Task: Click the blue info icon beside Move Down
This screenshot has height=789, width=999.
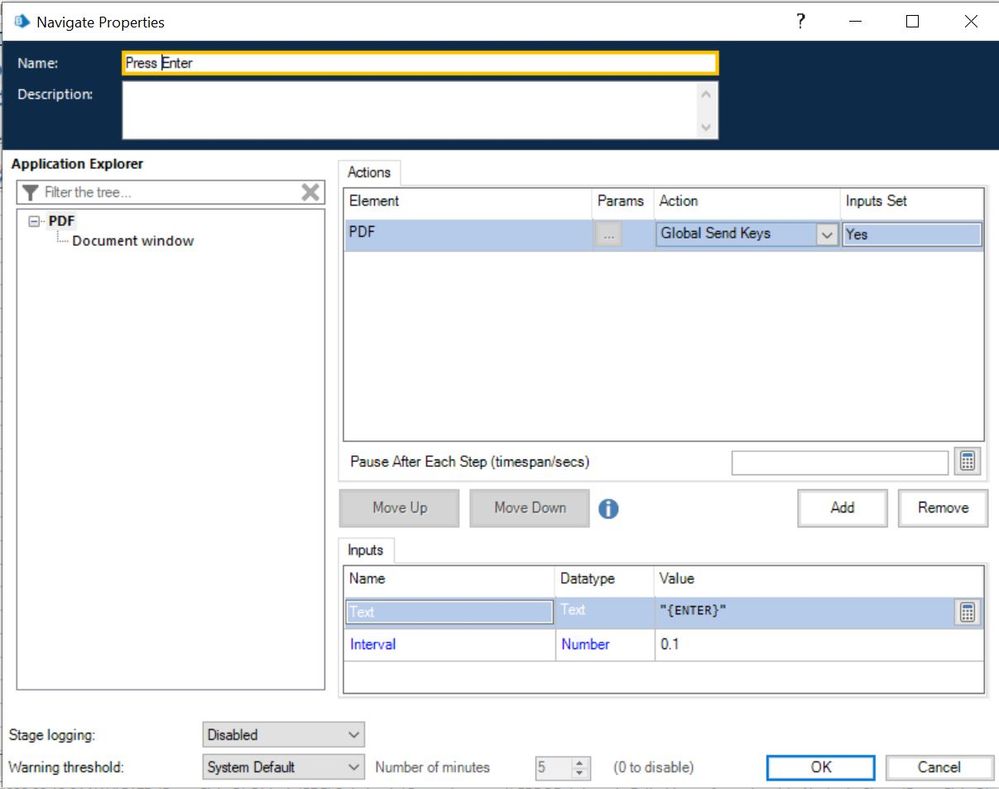Action: (608, 508)
